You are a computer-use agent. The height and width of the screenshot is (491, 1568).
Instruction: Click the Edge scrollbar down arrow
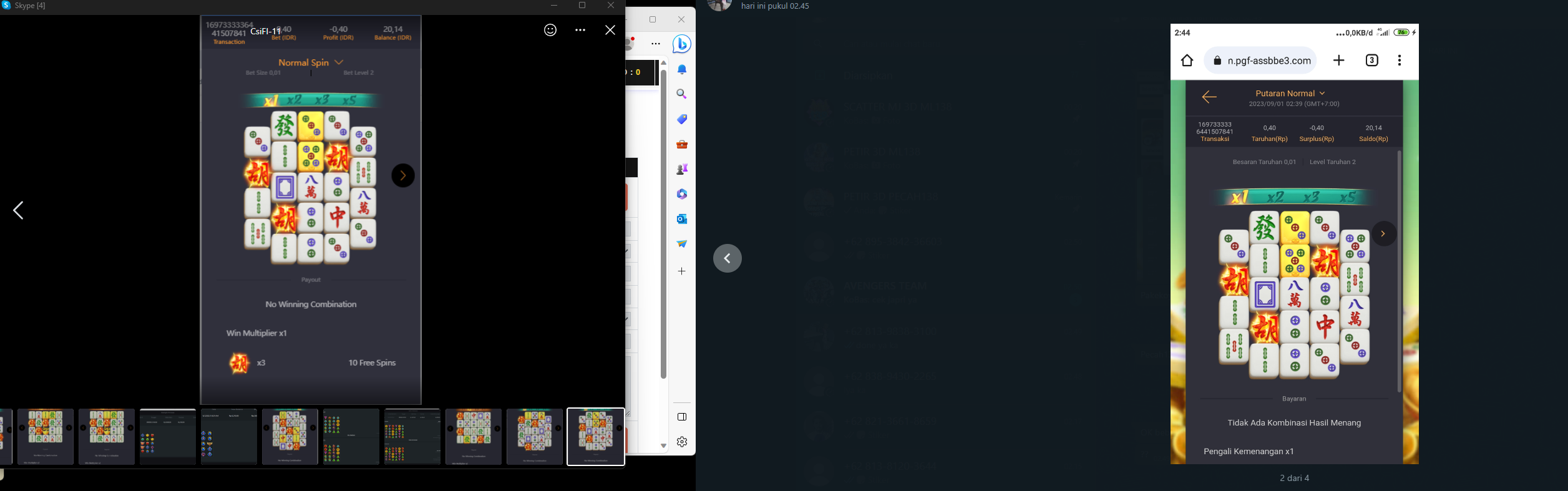(x=663, y=446)
